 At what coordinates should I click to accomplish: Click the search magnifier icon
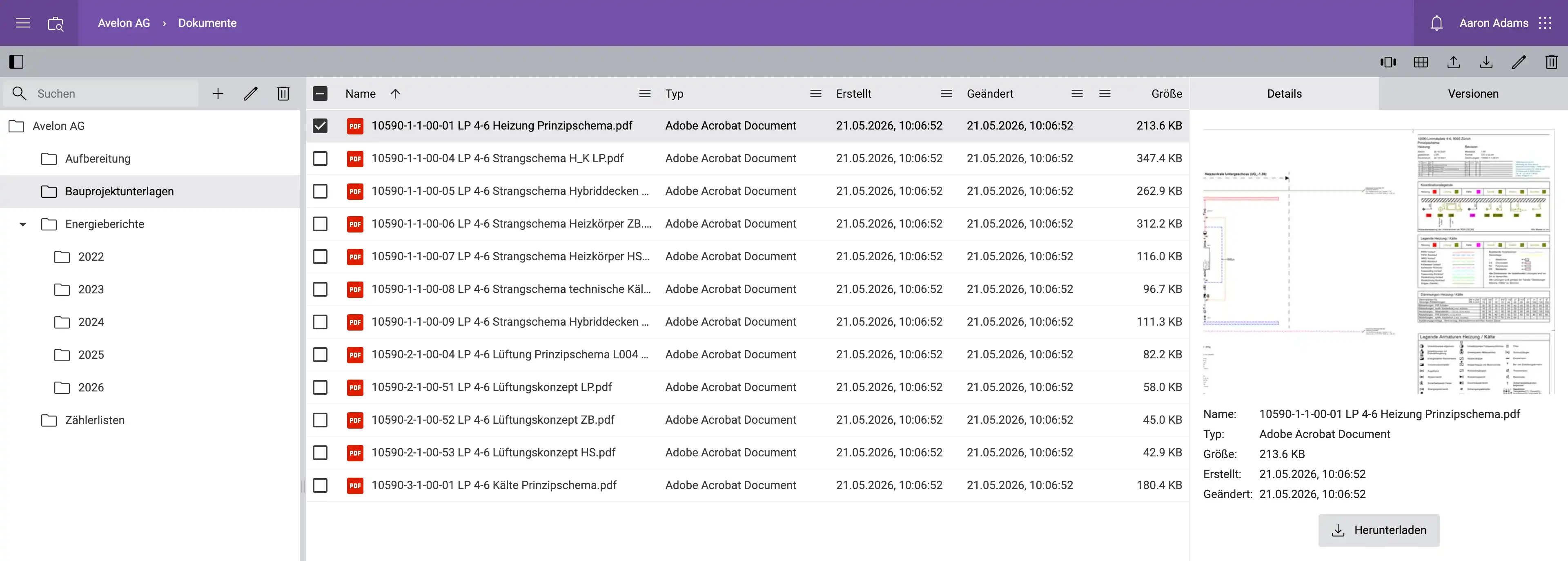(x=20, y=94)
